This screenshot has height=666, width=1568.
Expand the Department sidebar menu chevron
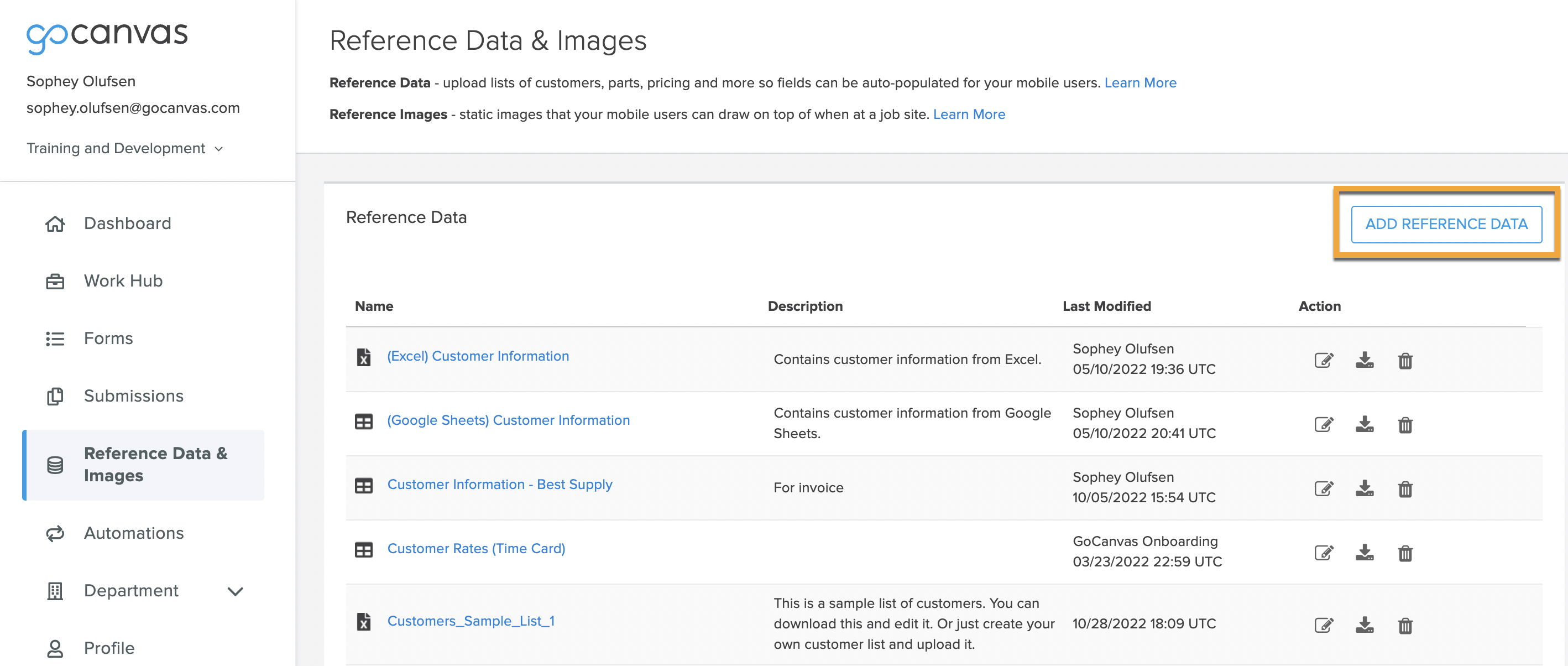pos(235,591)
